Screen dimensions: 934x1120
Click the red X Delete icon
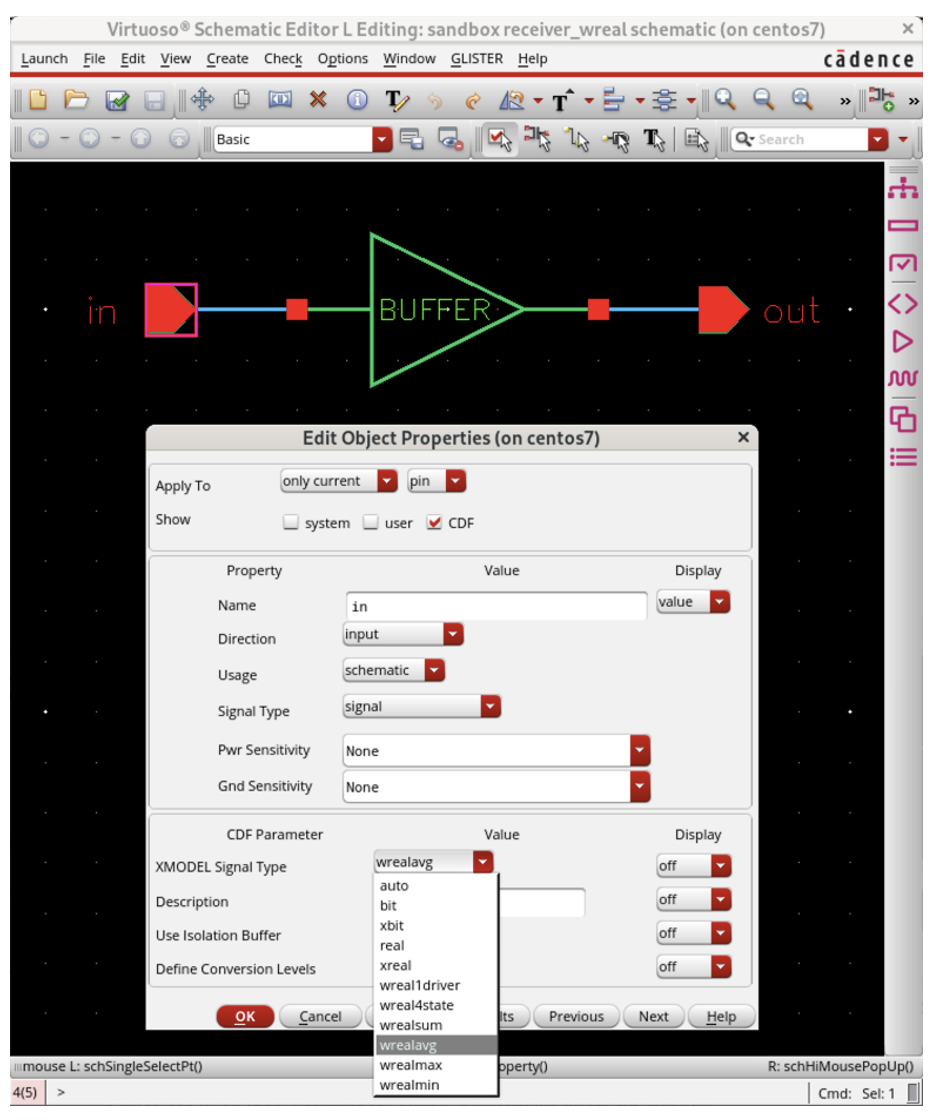point(318,100)
